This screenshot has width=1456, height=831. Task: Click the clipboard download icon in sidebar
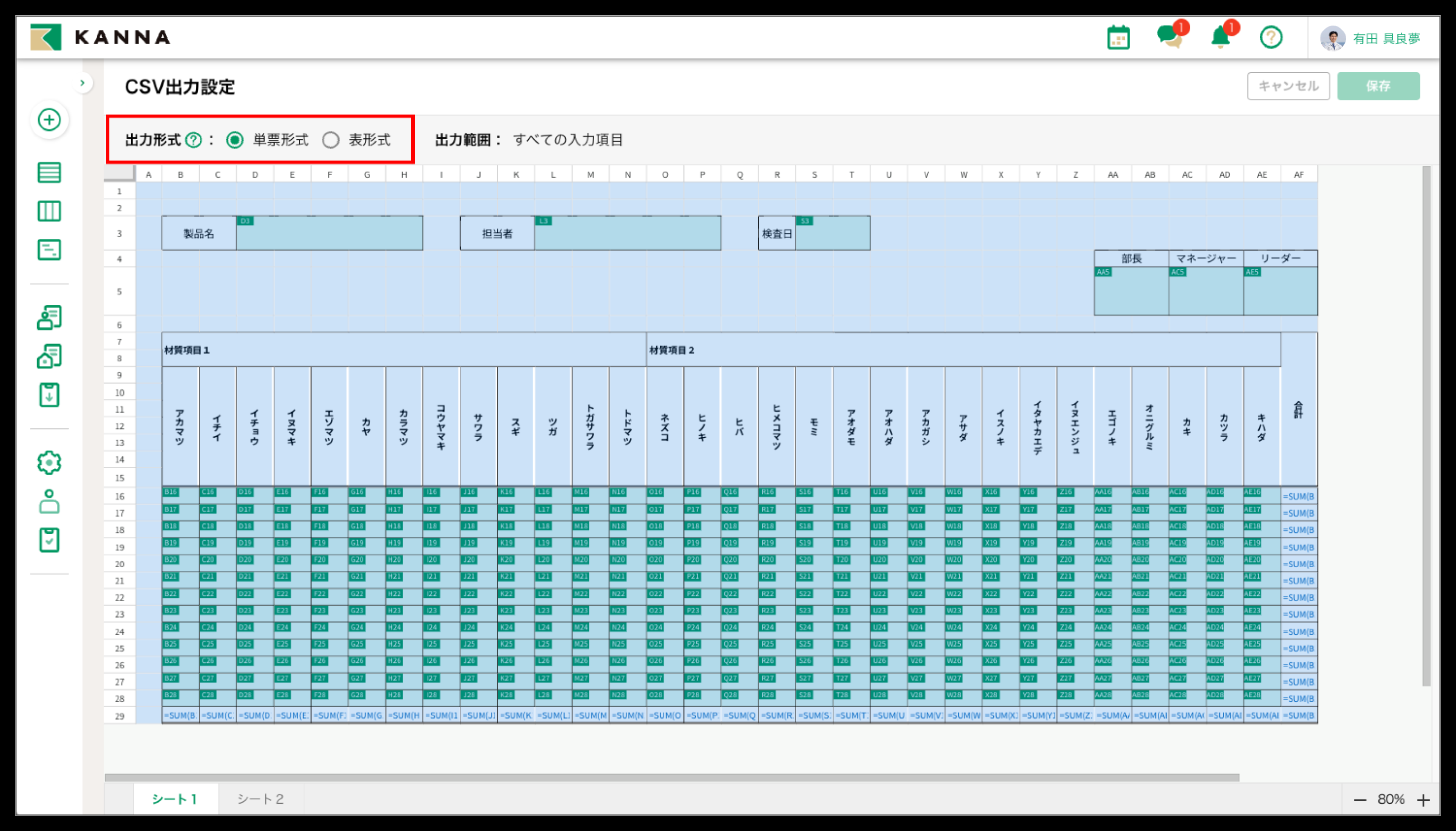(50, 394)
